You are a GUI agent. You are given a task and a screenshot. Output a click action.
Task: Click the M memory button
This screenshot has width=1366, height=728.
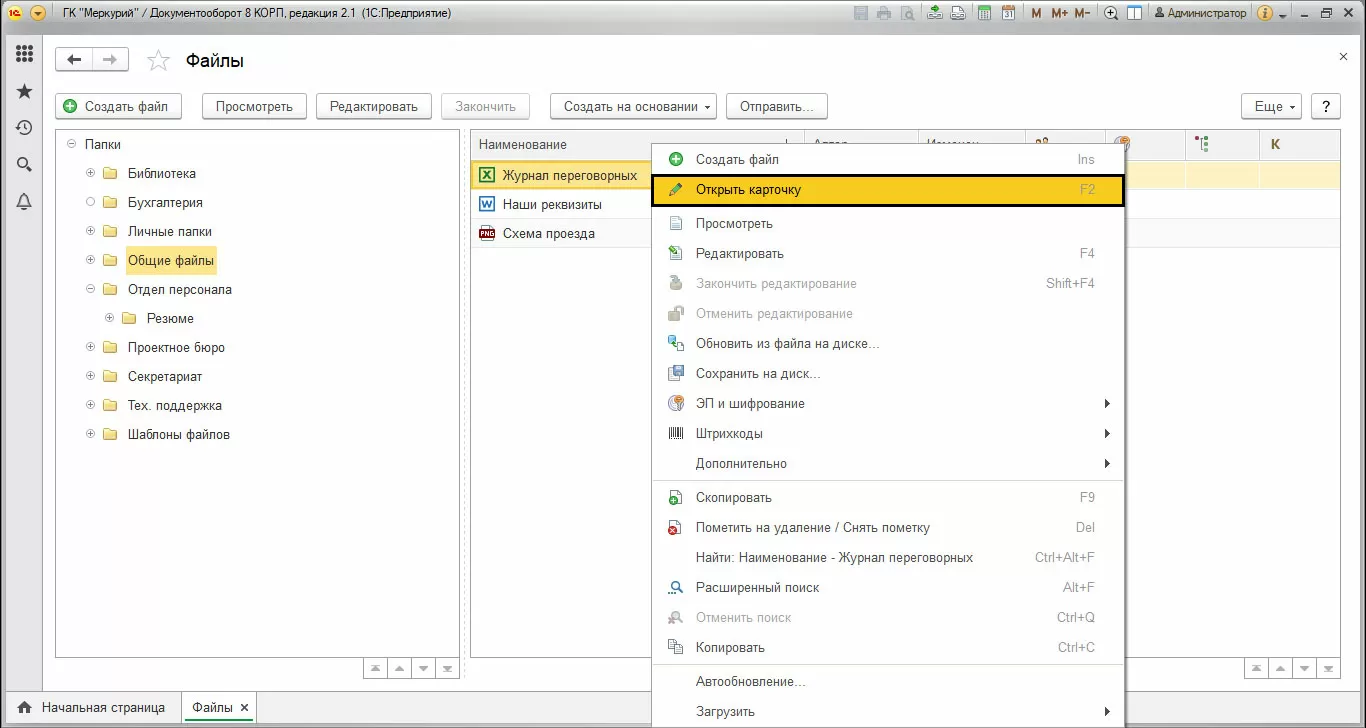point(1036,13)
